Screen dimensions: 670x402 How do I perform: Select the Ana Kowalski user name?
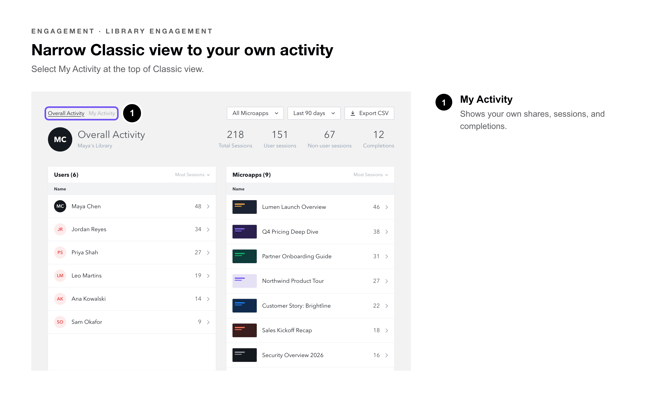[x=88, y=299]
